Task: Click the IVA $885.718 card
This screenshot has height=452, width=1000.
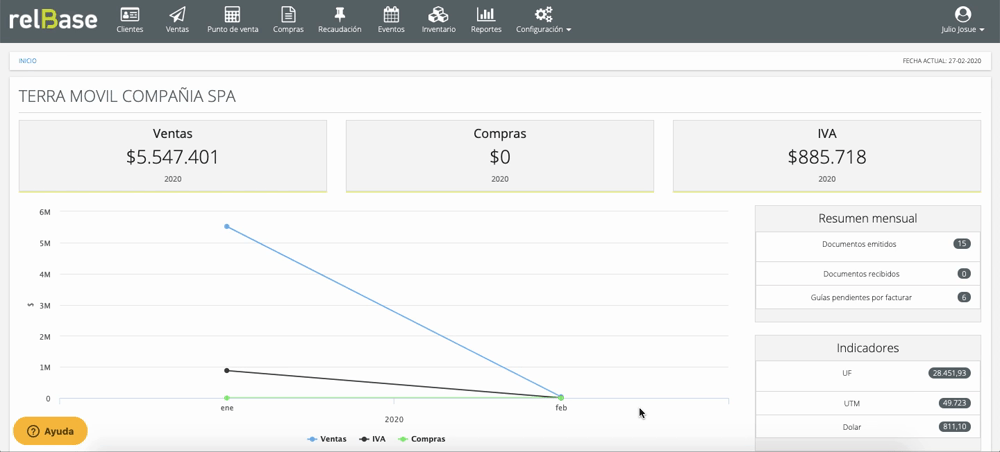Action: coord(827,156)
